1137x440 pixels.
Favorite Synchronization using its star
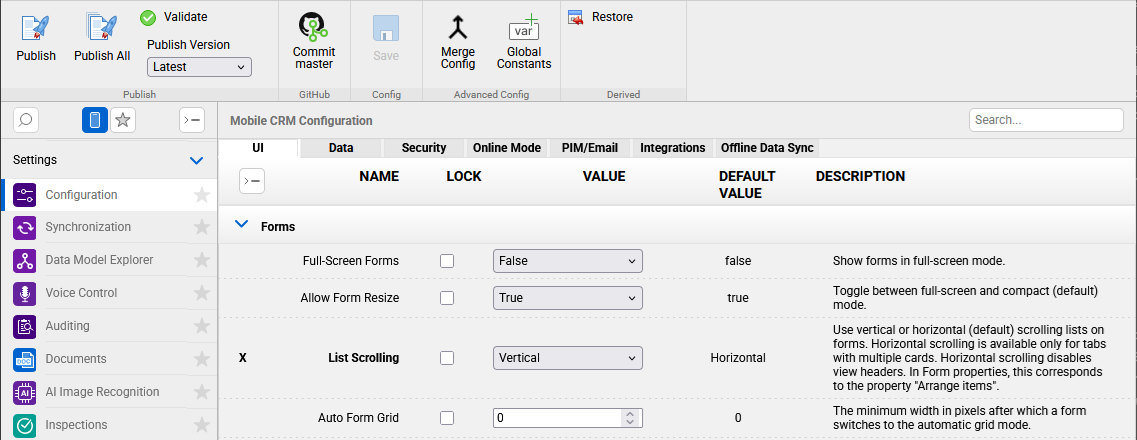click(202, 227)
